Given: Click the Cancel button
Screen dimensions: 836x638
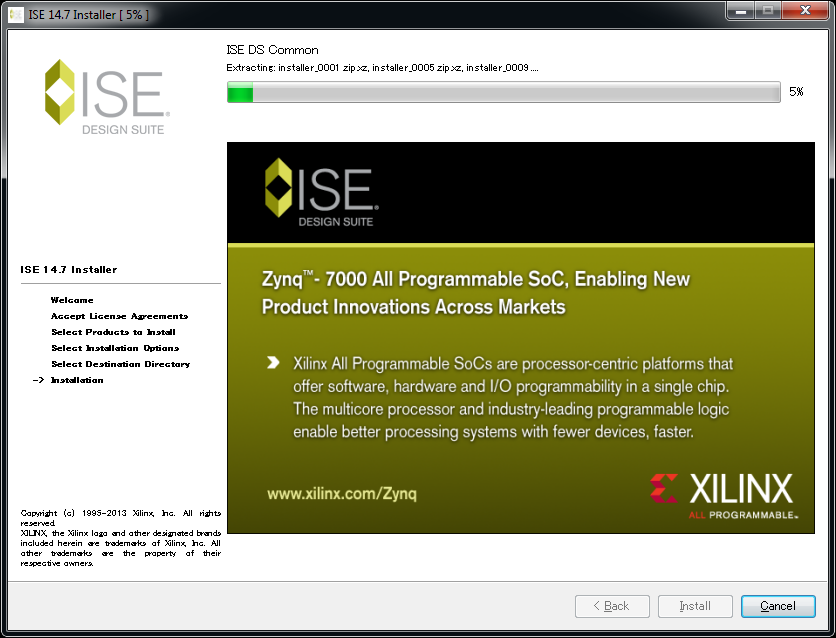Looking at the screenshot, I should (x=778, y=606).
